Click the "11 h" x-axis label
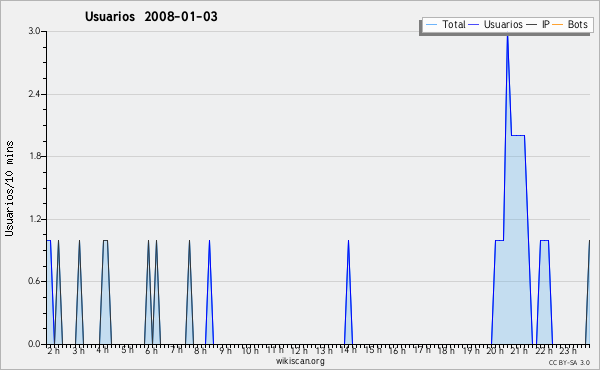 tap(275, 350)
